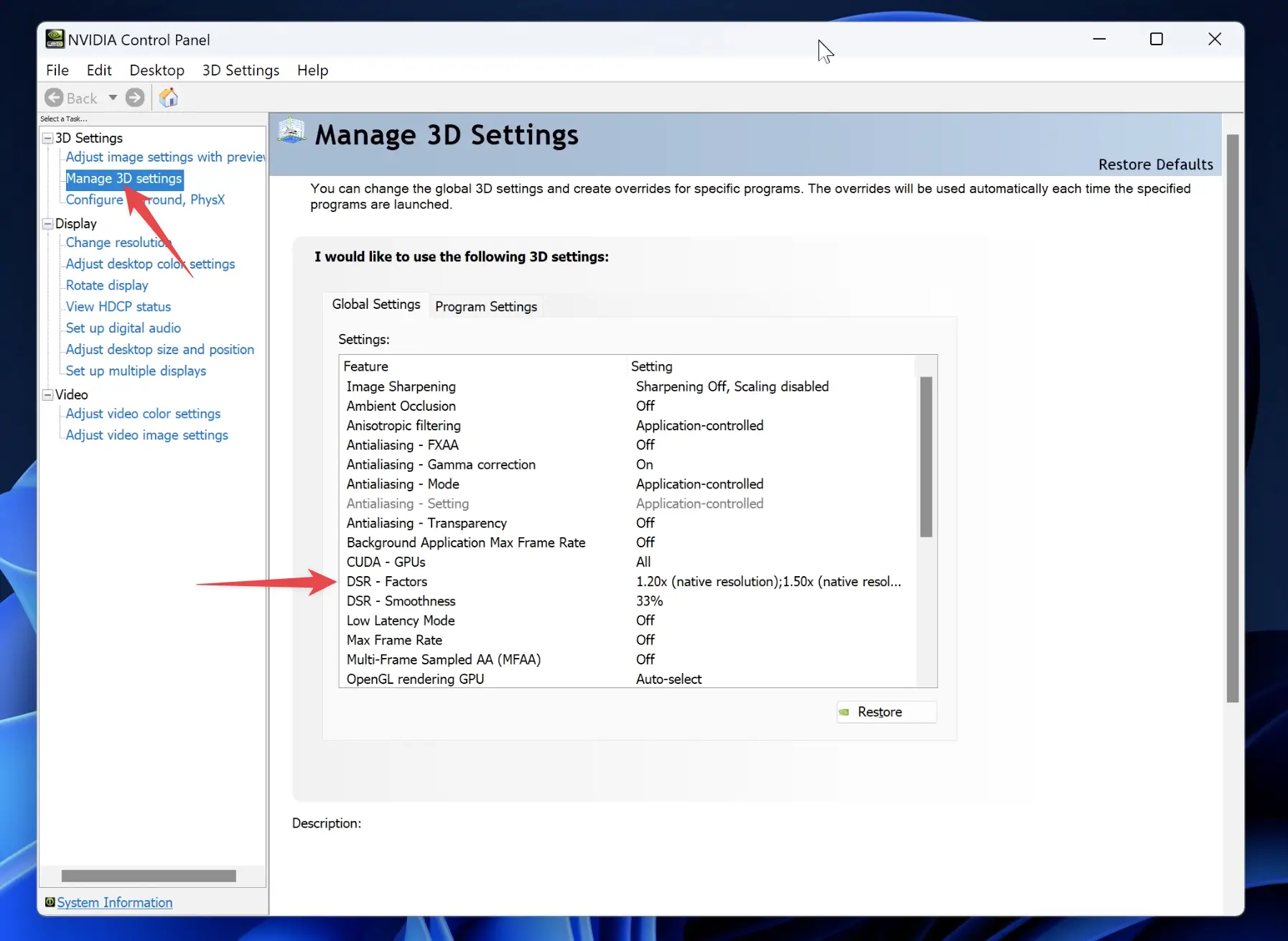Open the Edit menu
This screenshot has height=941, width=1288.
[x=99, y=70]
